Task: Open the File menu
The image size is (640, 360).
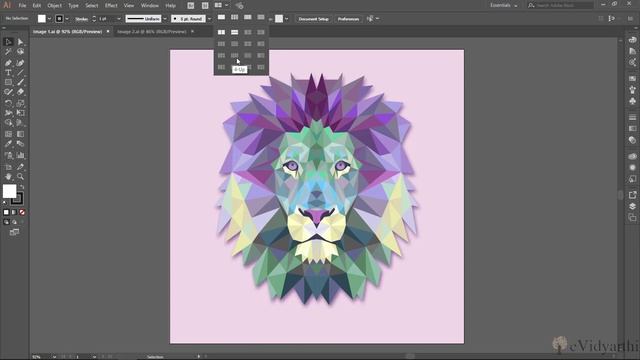Action: tap(22, 6)
